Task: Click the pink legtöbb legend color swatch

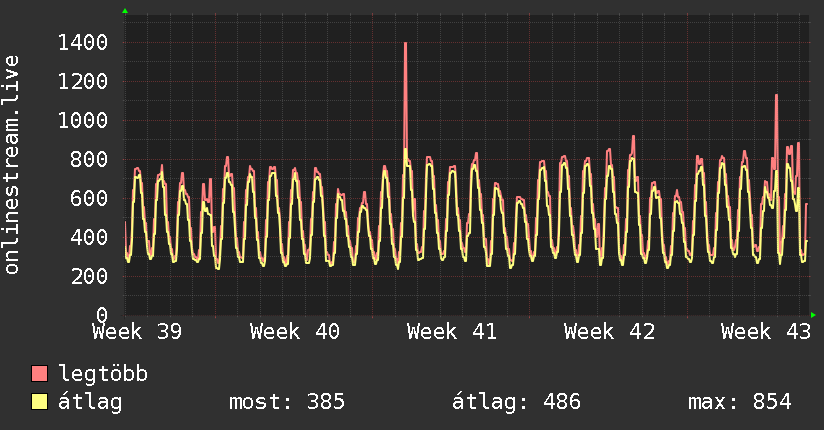Action: [x=39, y=374]
